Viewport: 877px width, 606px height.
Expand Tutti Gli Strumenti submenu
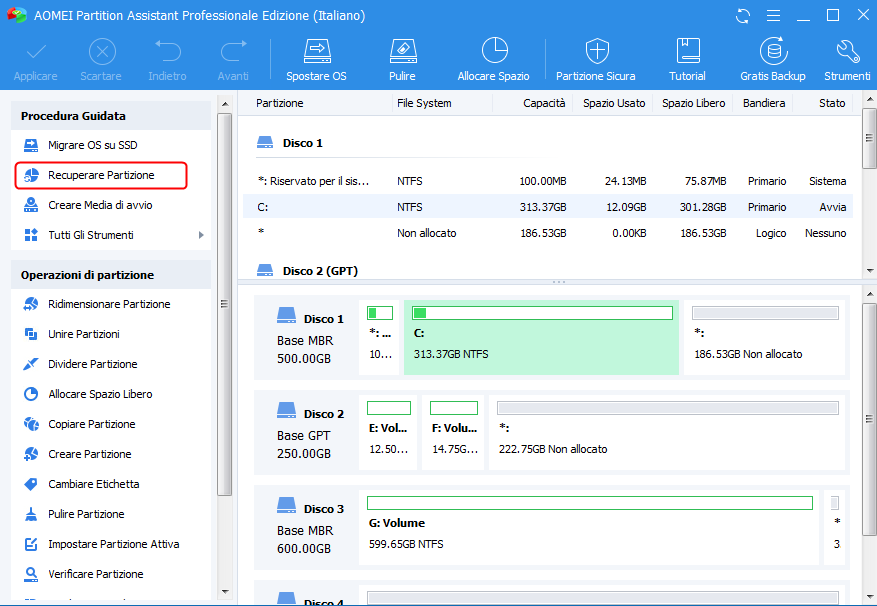point(201,235)
